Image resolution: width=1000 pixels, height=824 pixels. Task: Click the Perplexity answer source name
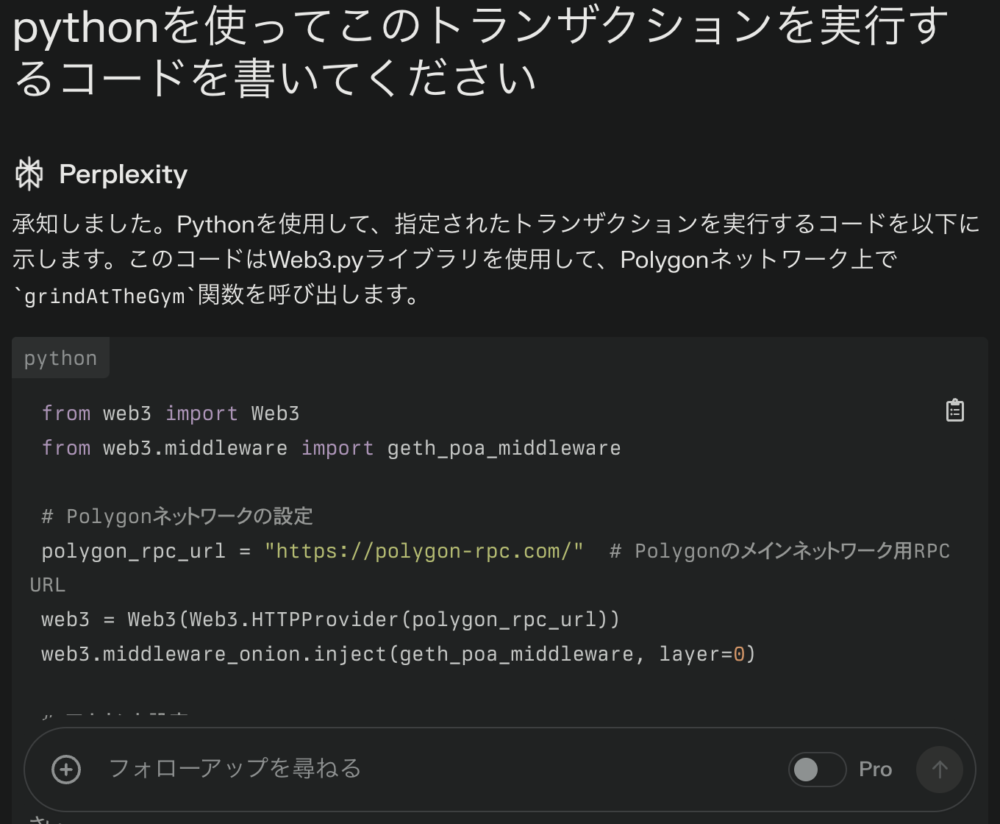click(x=123, y=174)
